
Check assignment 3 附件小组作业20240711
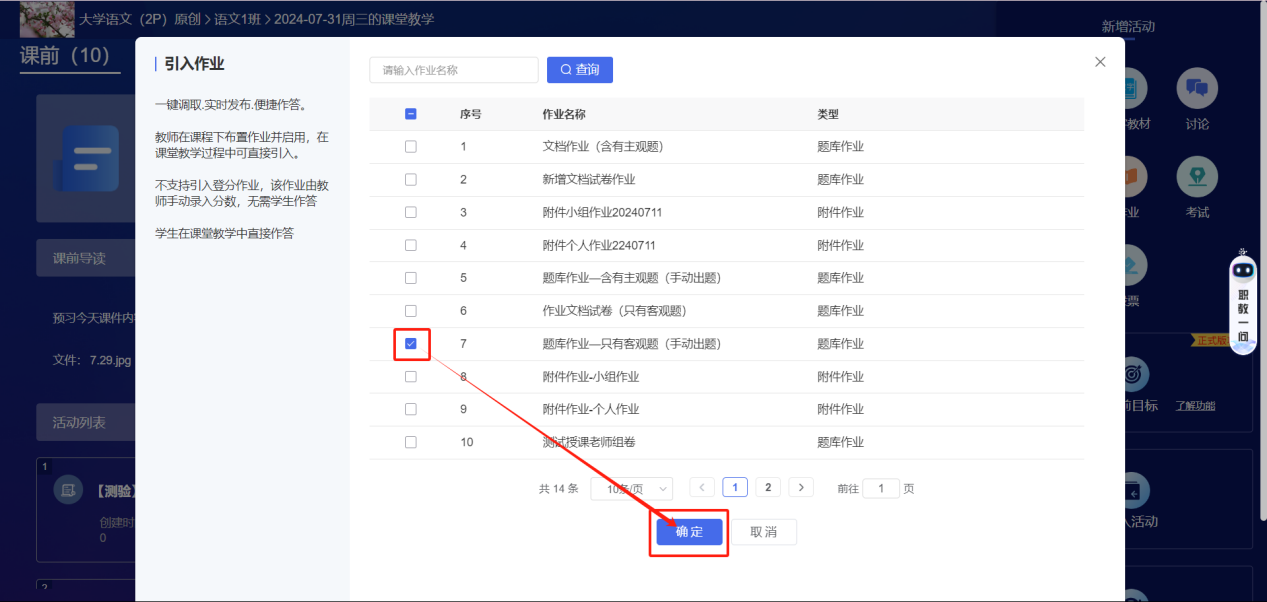tap(411, 211)
